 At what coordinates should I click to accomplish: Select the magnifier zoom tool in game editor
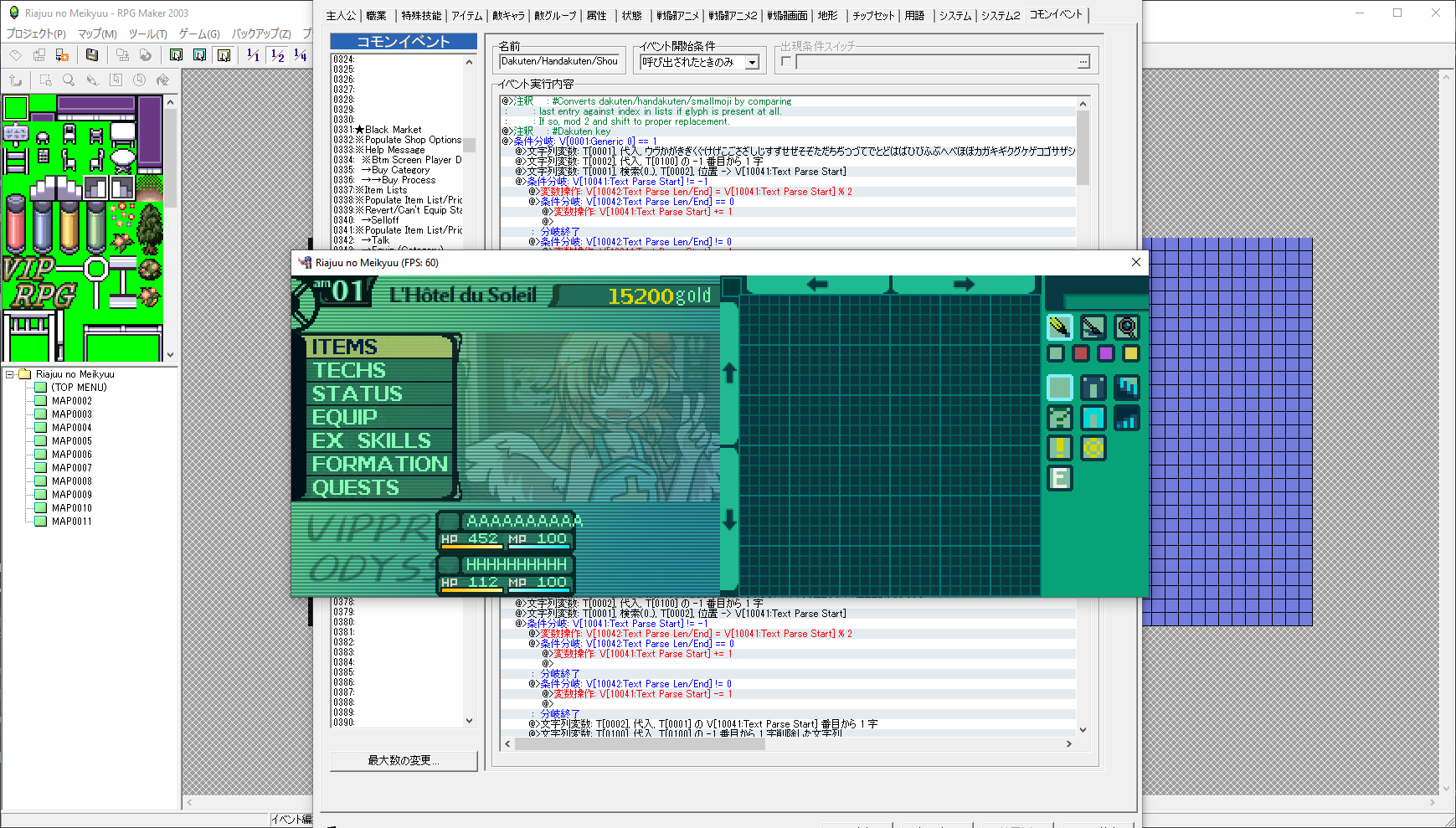tap(1127, 327)
